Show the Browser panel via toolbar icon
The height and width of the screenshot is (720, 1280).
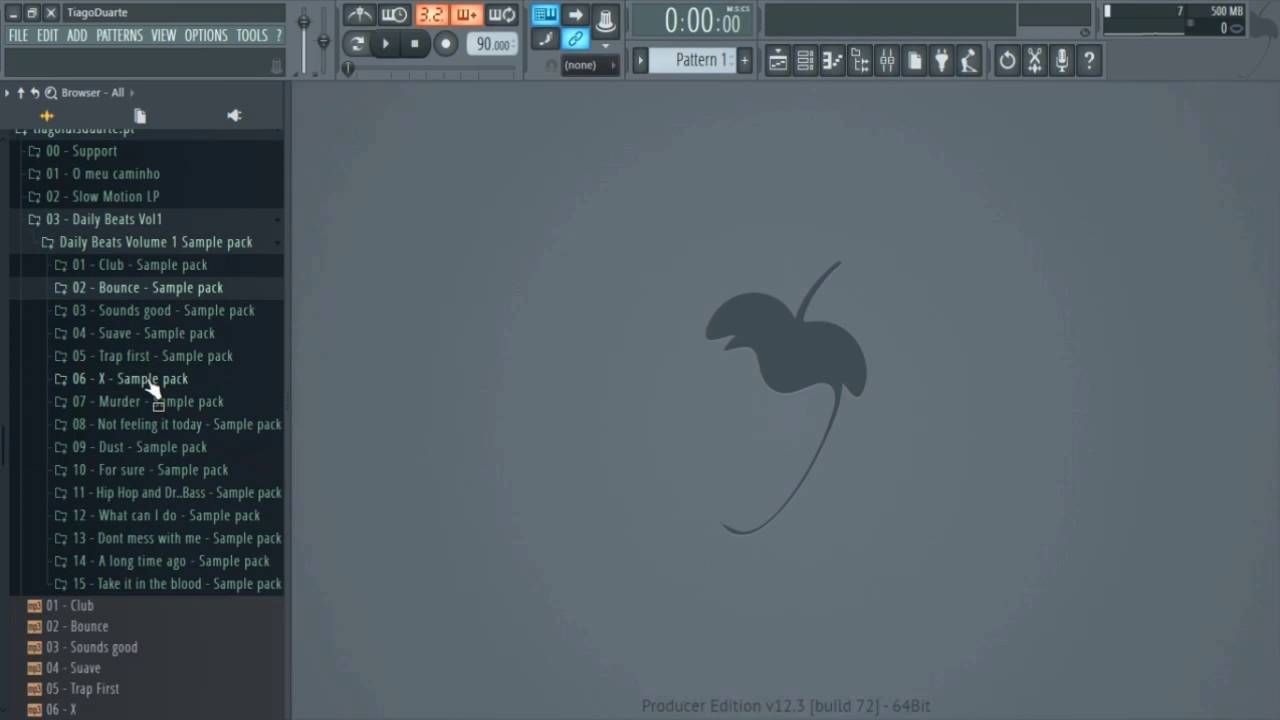pos(860,61)
